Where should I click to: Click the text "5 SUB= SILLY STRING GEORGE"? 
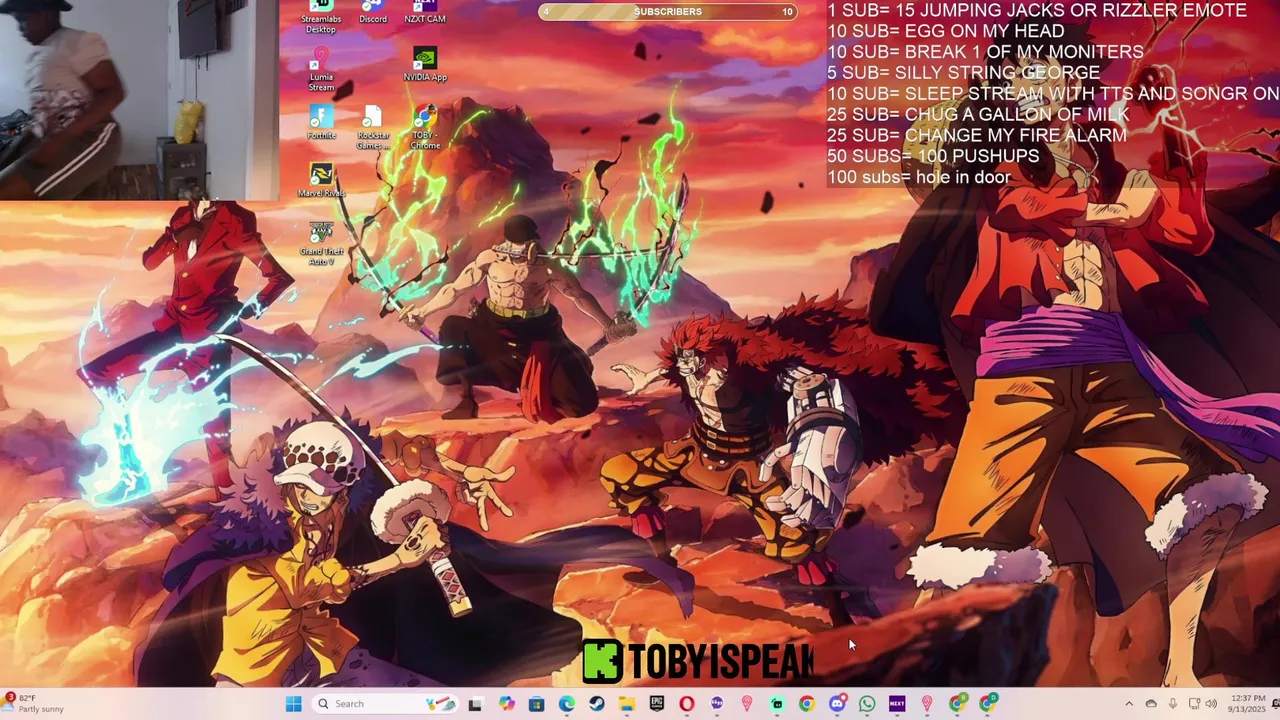pyautogui.click(x=963, y=73)
